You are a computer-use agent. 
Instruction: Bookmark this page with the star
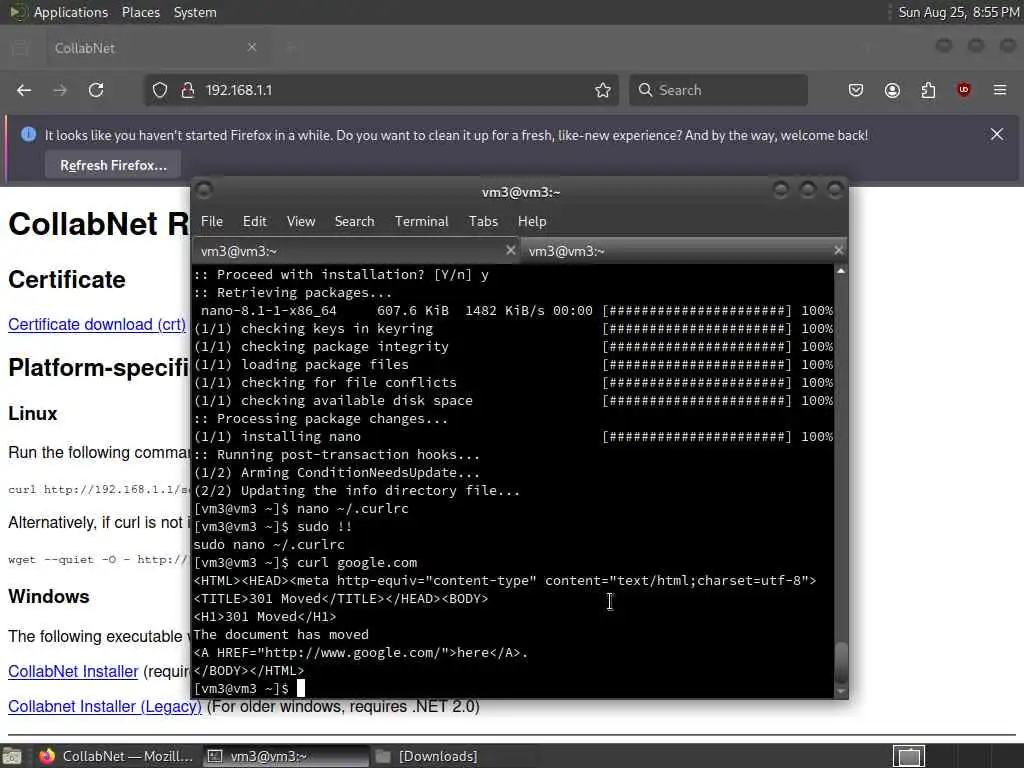click(603, 90)
